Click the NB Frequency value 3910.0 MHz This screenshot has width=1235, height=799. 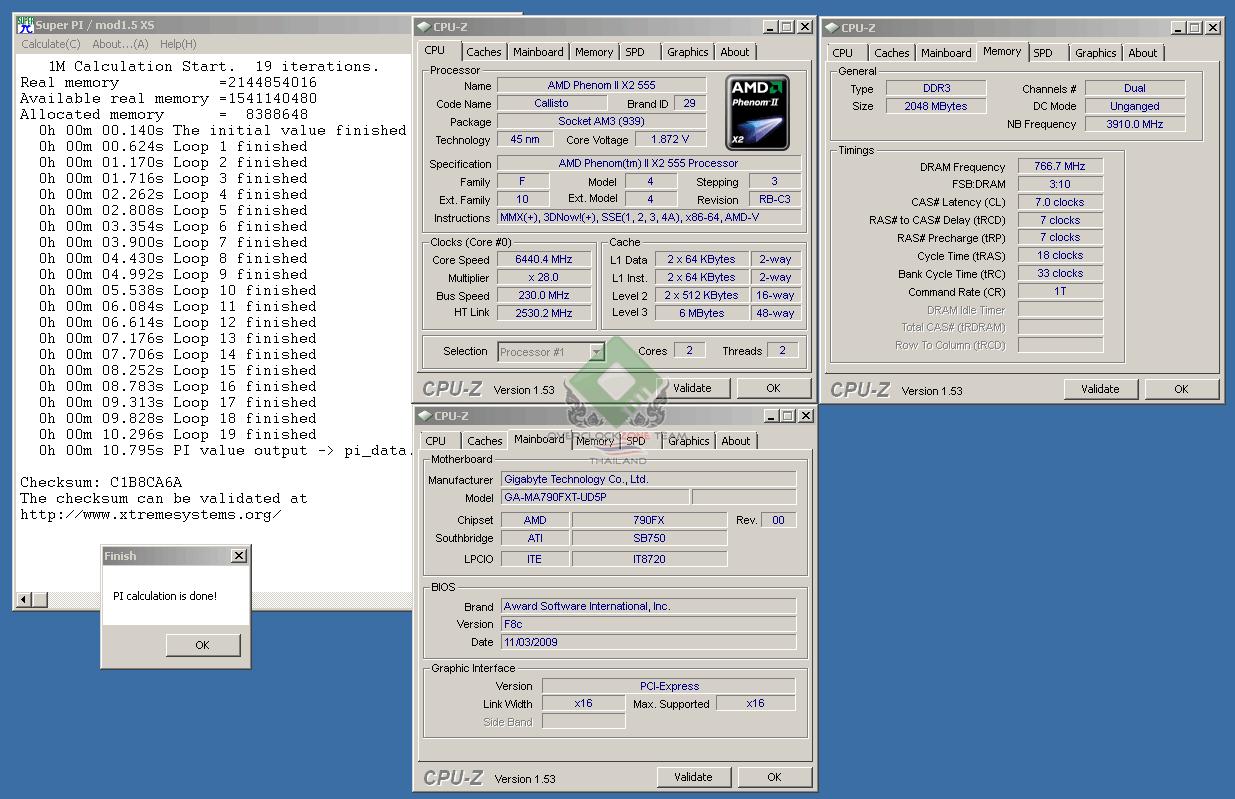coord(1135,124)
